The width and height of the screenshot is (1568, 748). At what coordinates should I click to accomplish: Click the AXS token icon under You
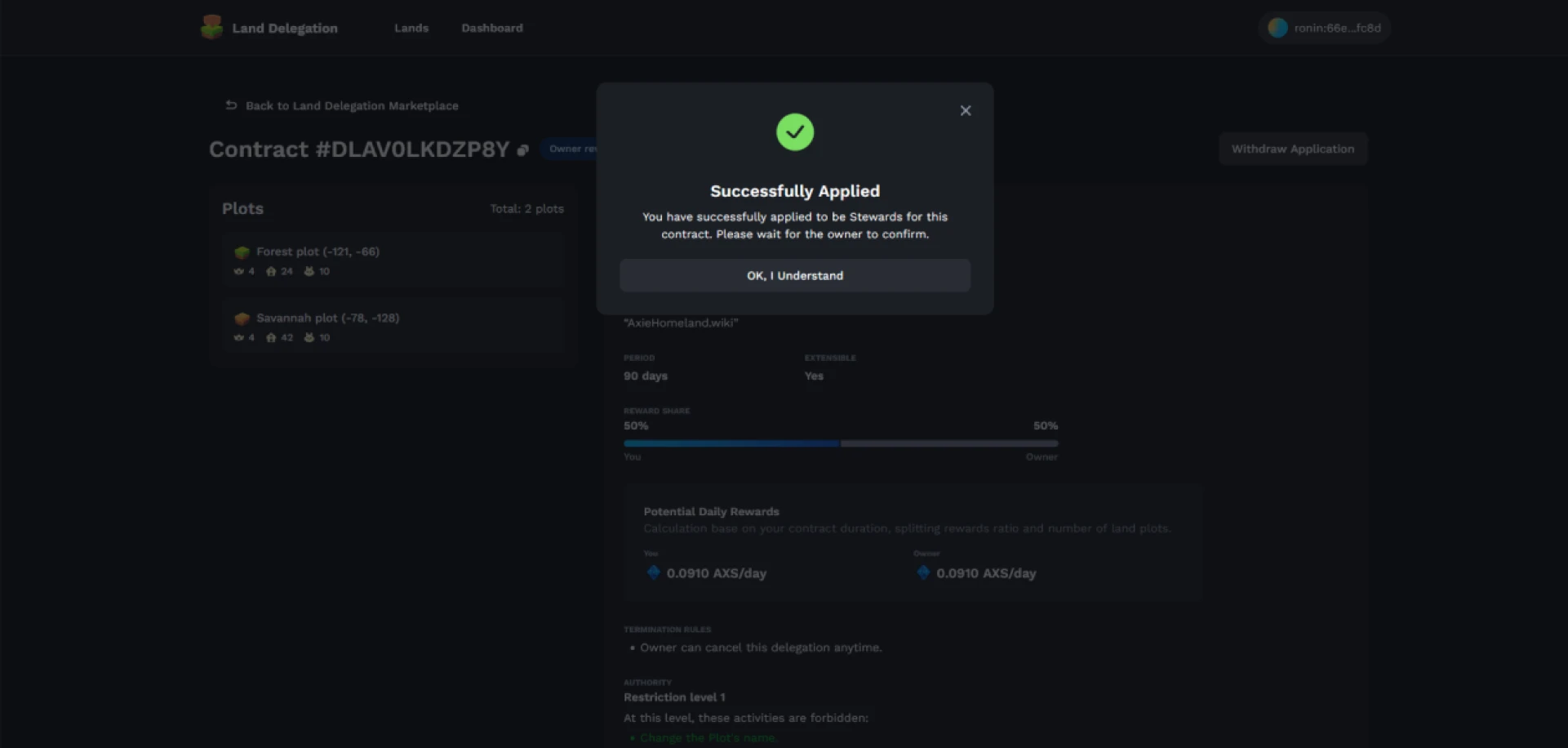point(653,572)
